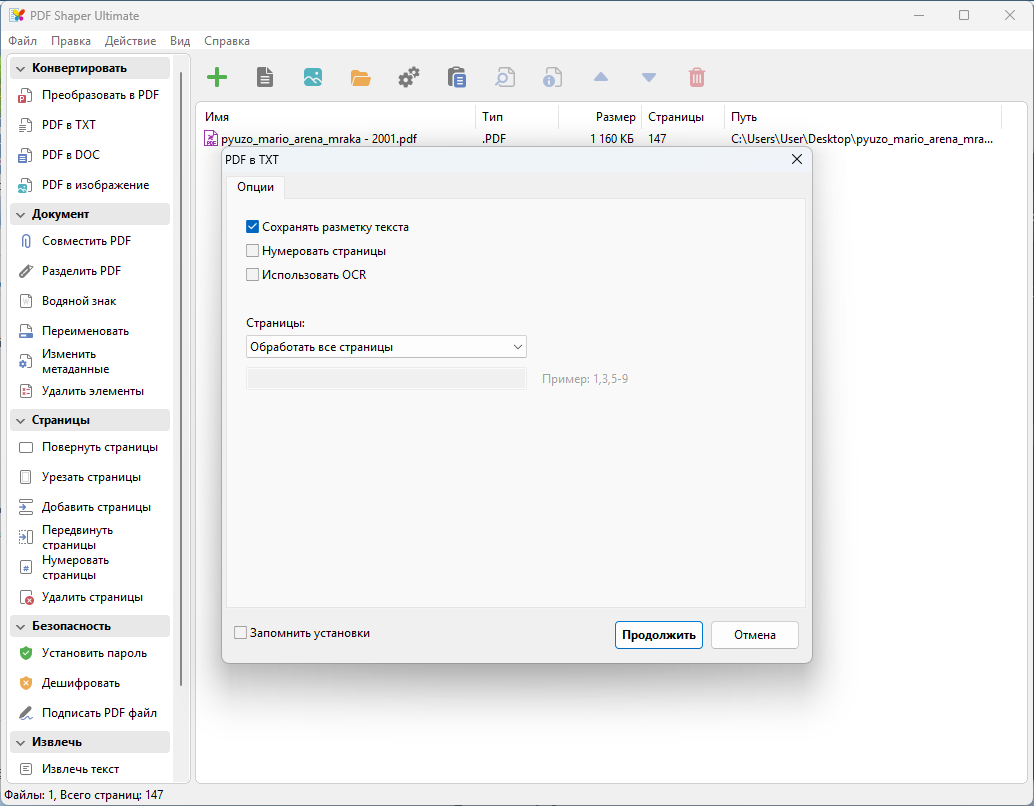Open Установить пароль security tool
Viewport: 1034px width, 806px height.
[x=94, y=653]
